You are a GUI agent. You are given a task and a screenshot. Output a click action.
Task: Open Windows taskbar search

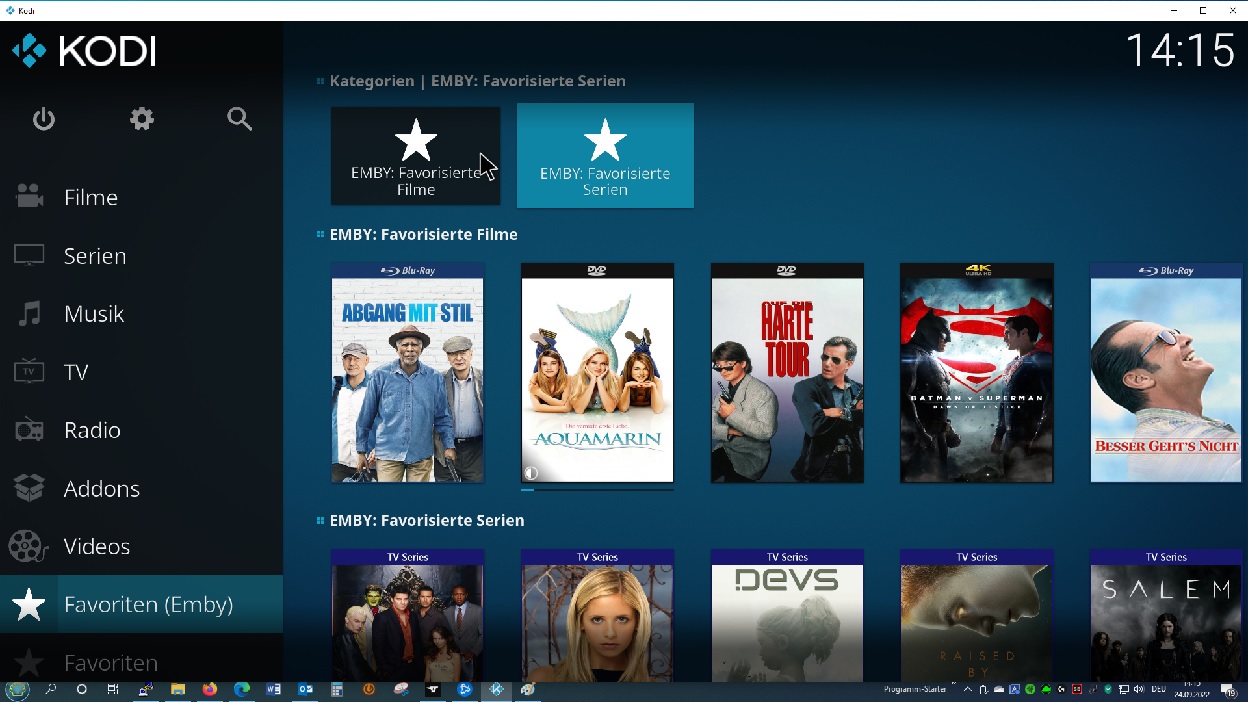point(51,690)
